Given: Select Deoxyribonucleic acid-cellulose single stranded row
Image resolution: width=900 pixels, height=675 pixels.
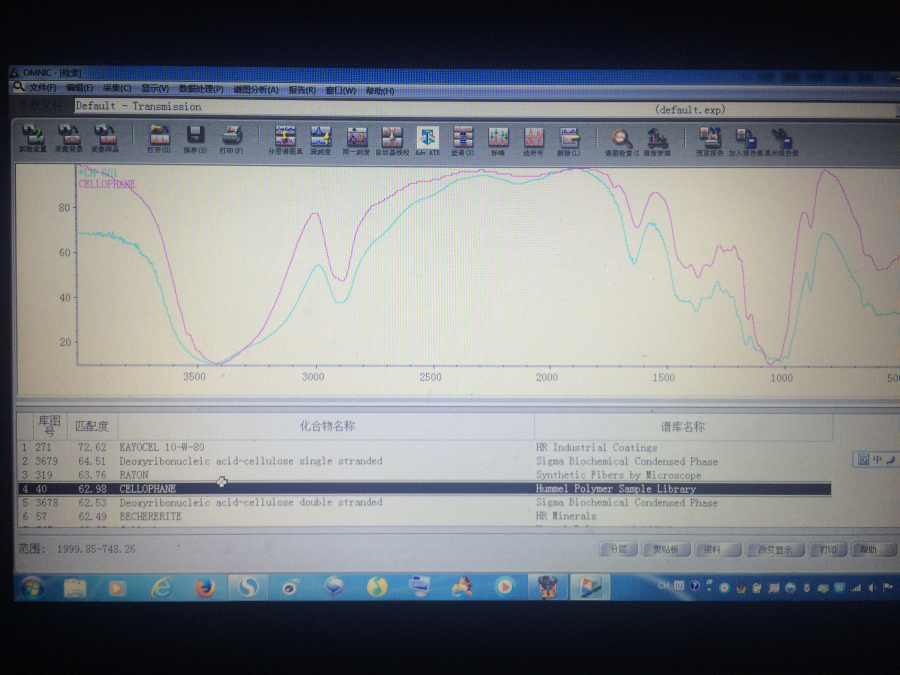Looking at the screenshot, I should click(425, 461).
